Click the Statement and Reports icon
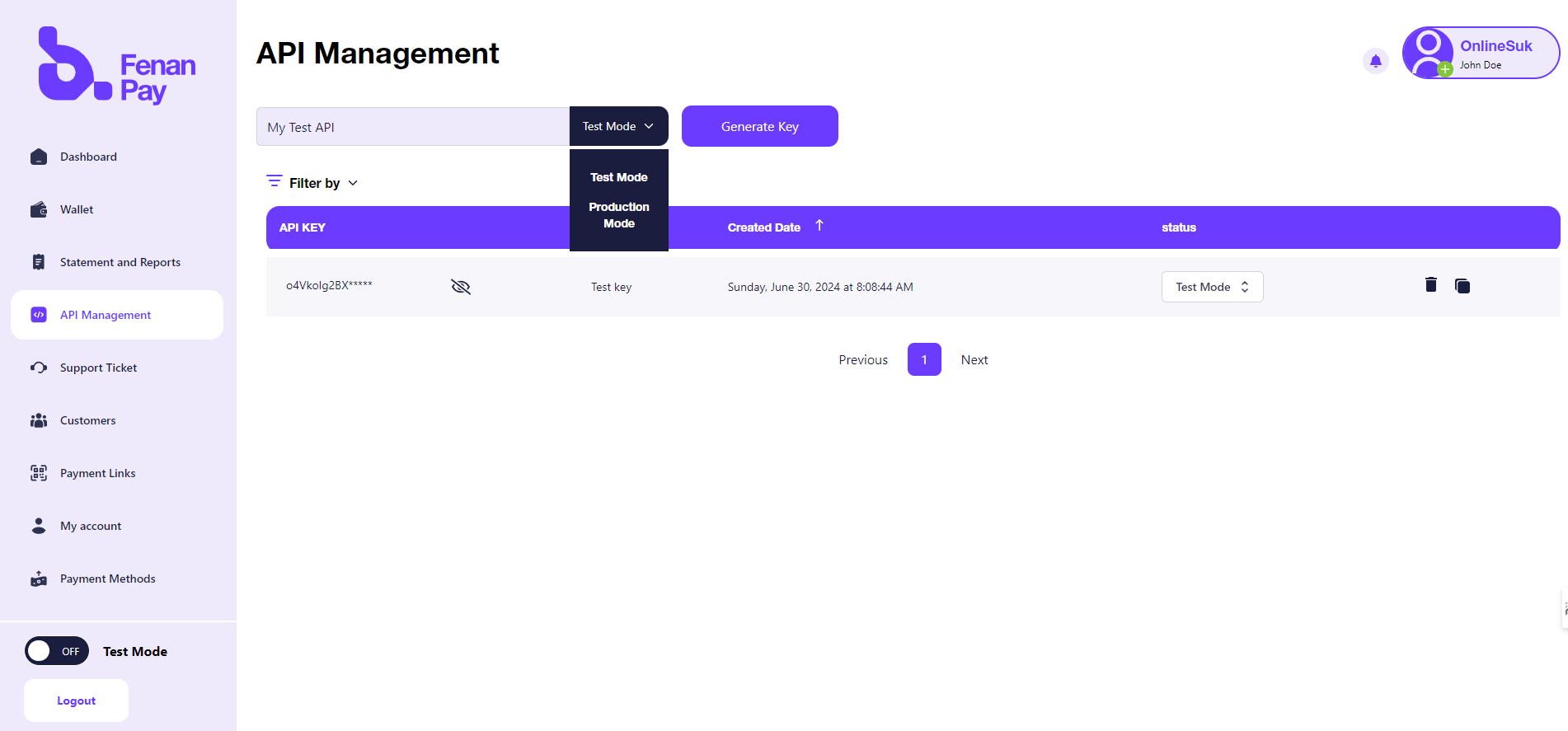This screenshot has width=1568, height=731. pyautogui.click(x=39, y=262)
